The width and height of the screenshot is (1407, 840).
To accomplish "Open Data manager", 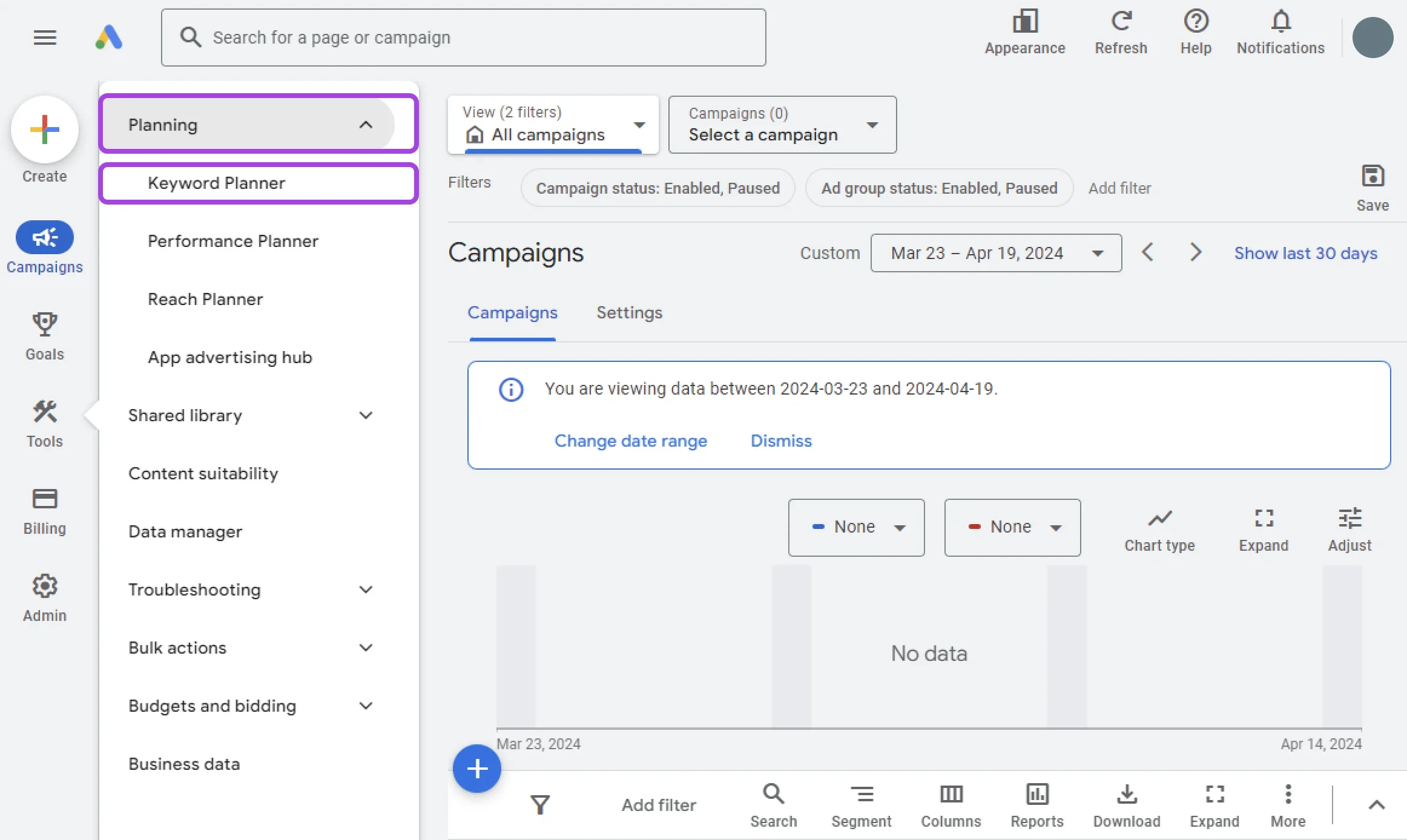I will point(185,531).
